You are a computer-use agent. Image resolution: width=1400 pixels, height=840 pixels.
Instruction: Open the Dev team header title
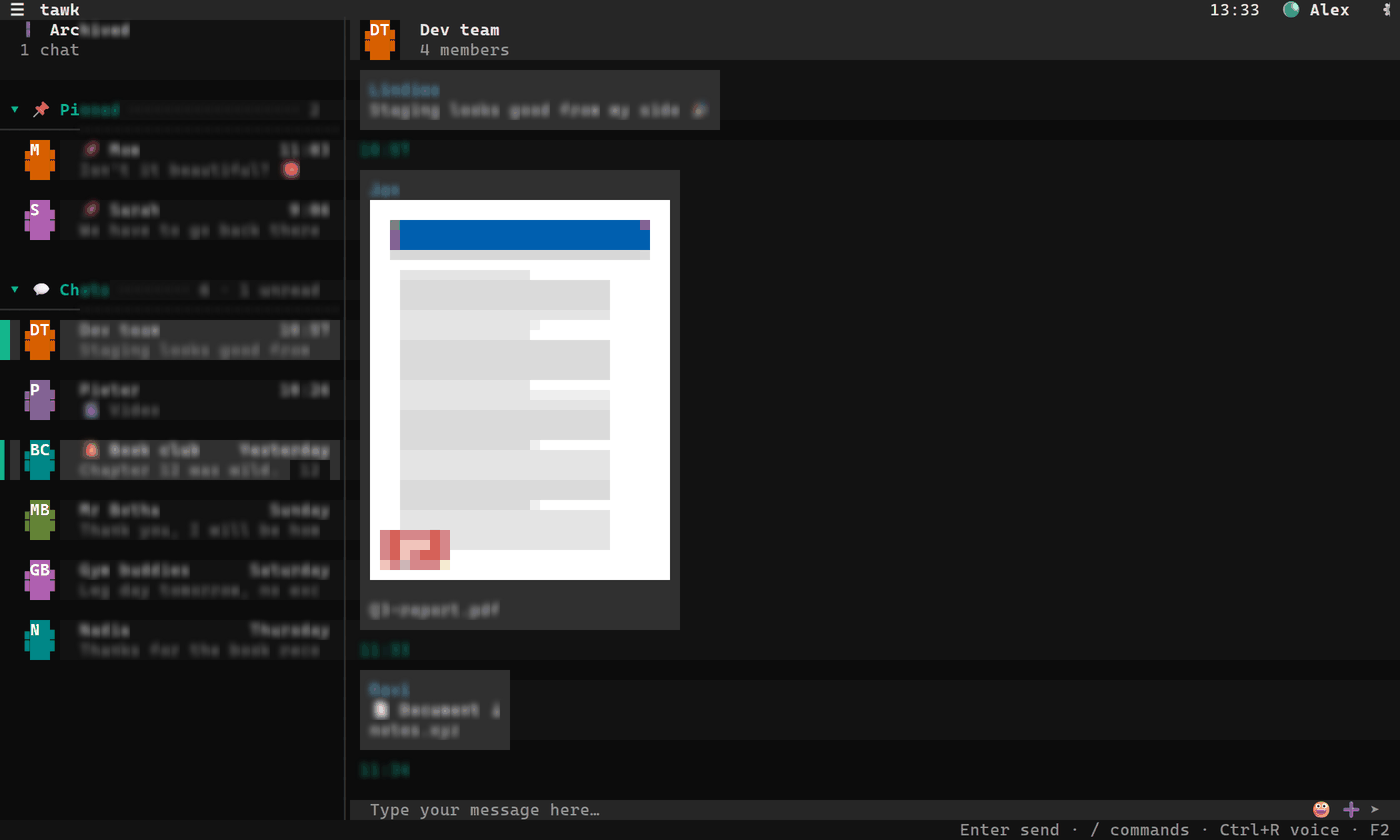(x=460, y=30)
